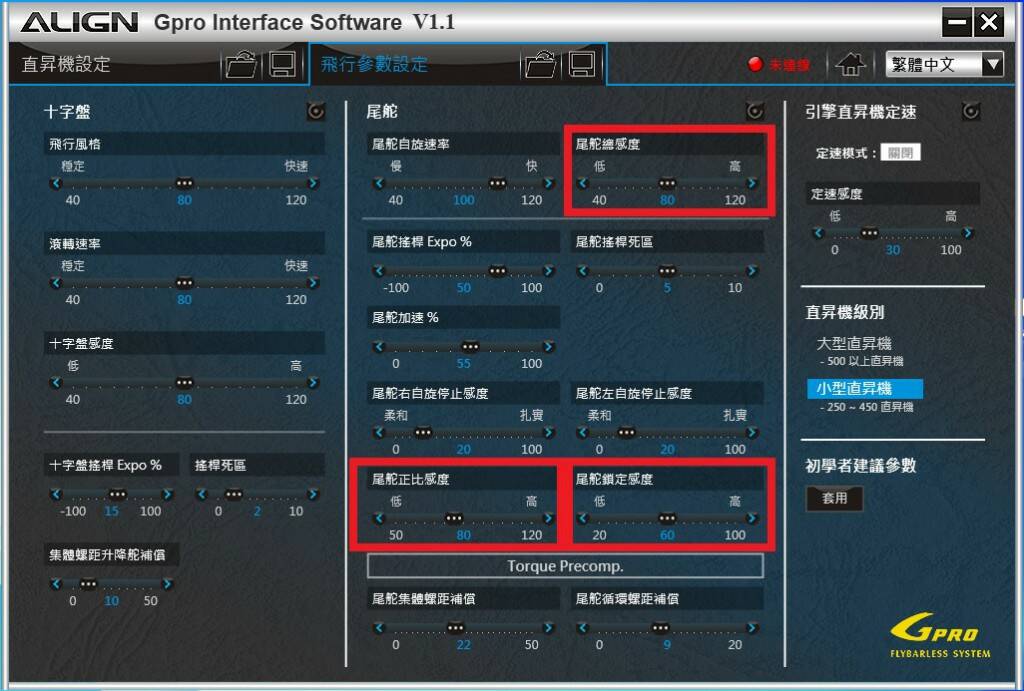Reset icon in 尾舵 section header

pos(755,112)
